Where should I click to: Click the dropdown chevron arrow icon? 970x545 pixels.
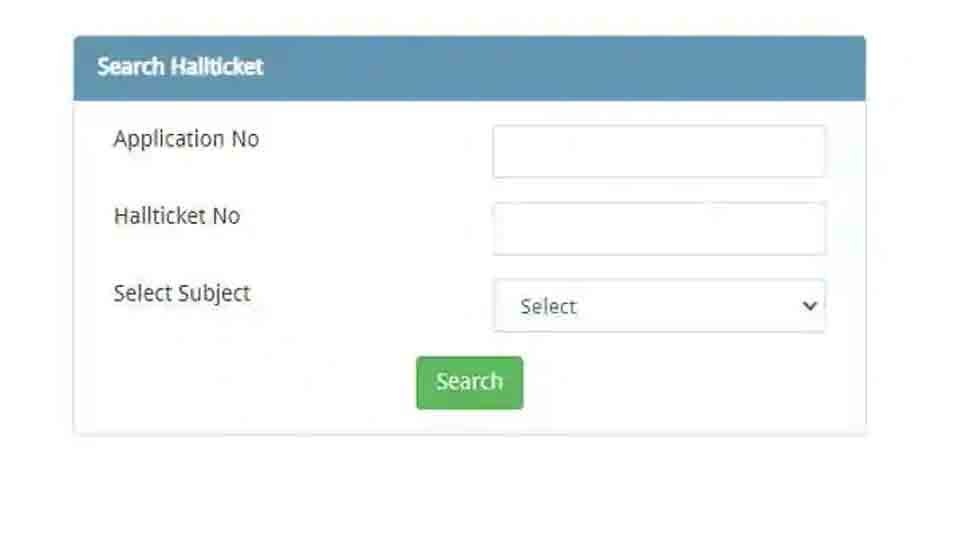point(810,306)
